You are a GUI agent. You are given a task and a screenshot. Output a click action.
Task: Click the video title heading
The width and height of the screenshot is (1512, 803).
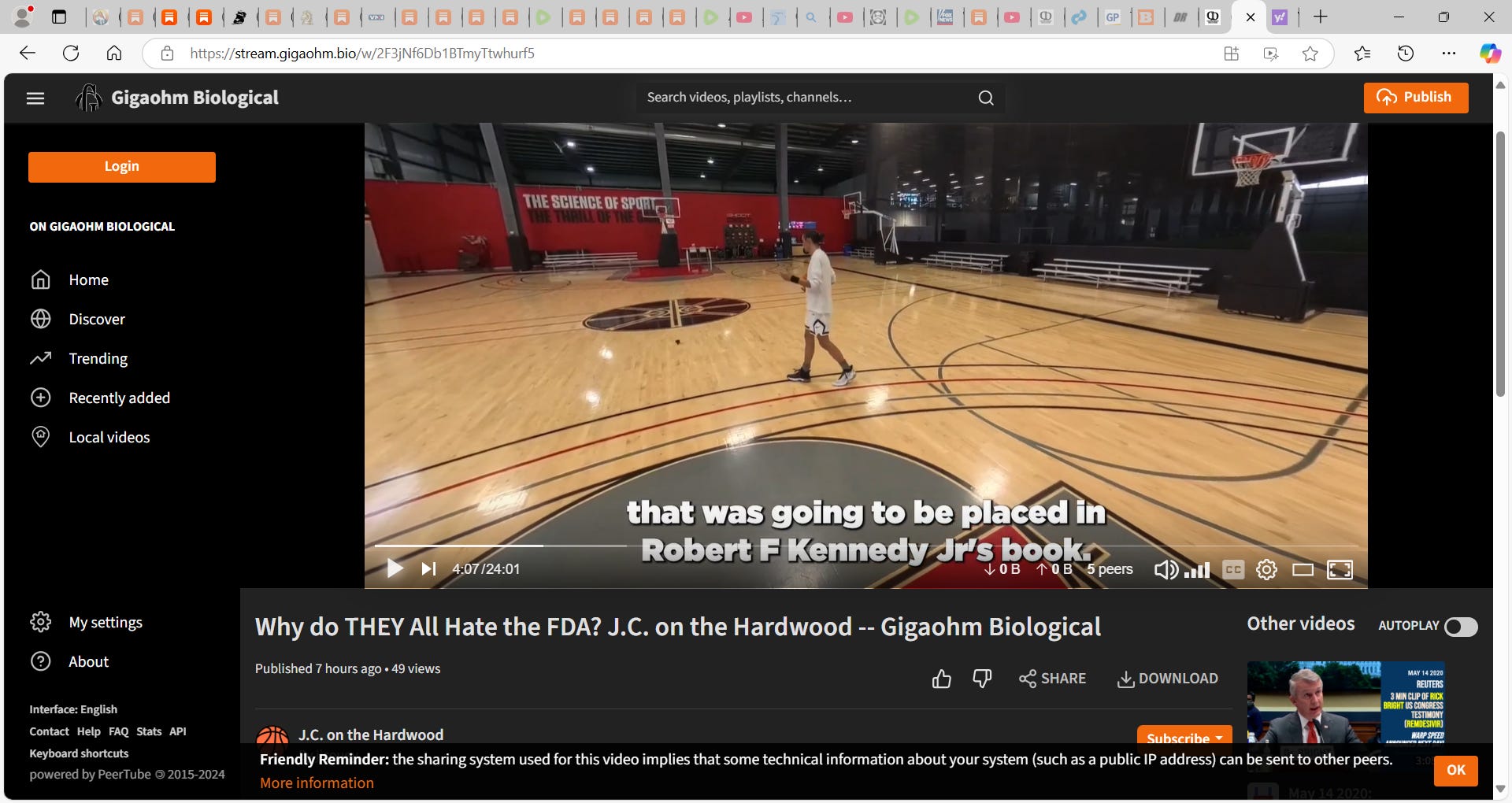[x=678, y=627]
